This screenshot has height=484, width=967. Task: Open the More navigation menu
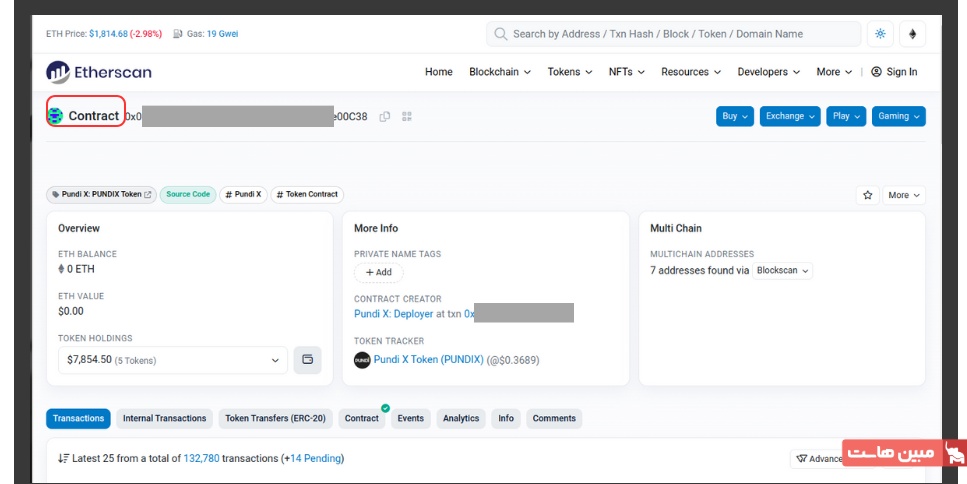point(834,72)
